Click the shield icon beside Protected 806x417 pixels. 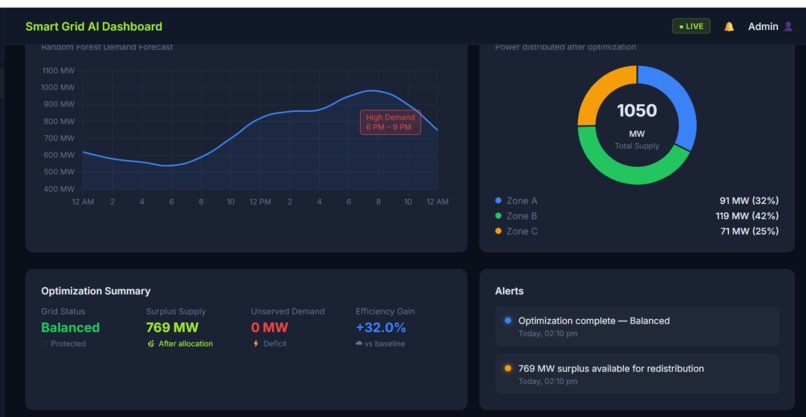click(45, 344)
